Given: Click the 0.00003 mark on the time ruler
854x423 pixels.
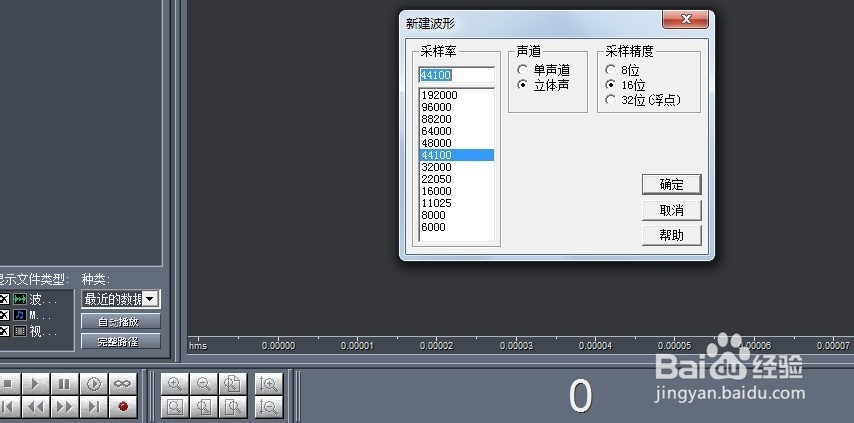Looking at the screenshot, I should coord(516,346).
